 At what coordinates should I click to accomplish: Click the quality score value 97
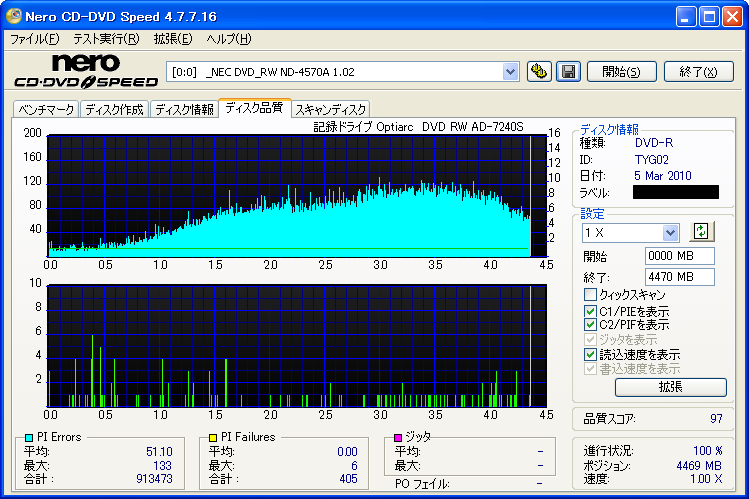pos(716,419)
